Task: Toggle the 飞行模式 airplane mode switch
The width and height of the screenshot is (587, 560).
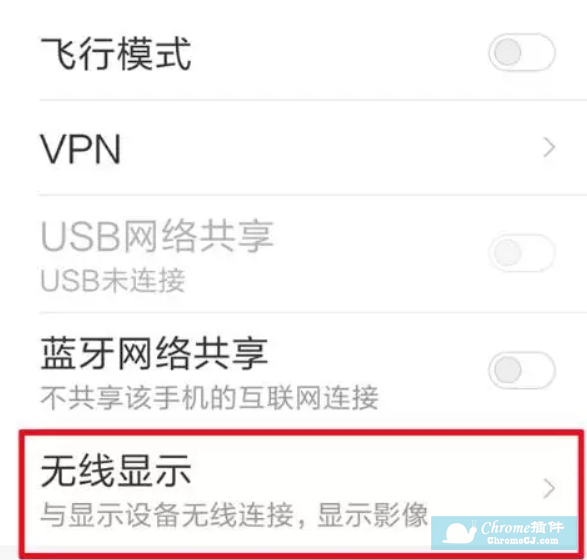Action: point(521,52)
